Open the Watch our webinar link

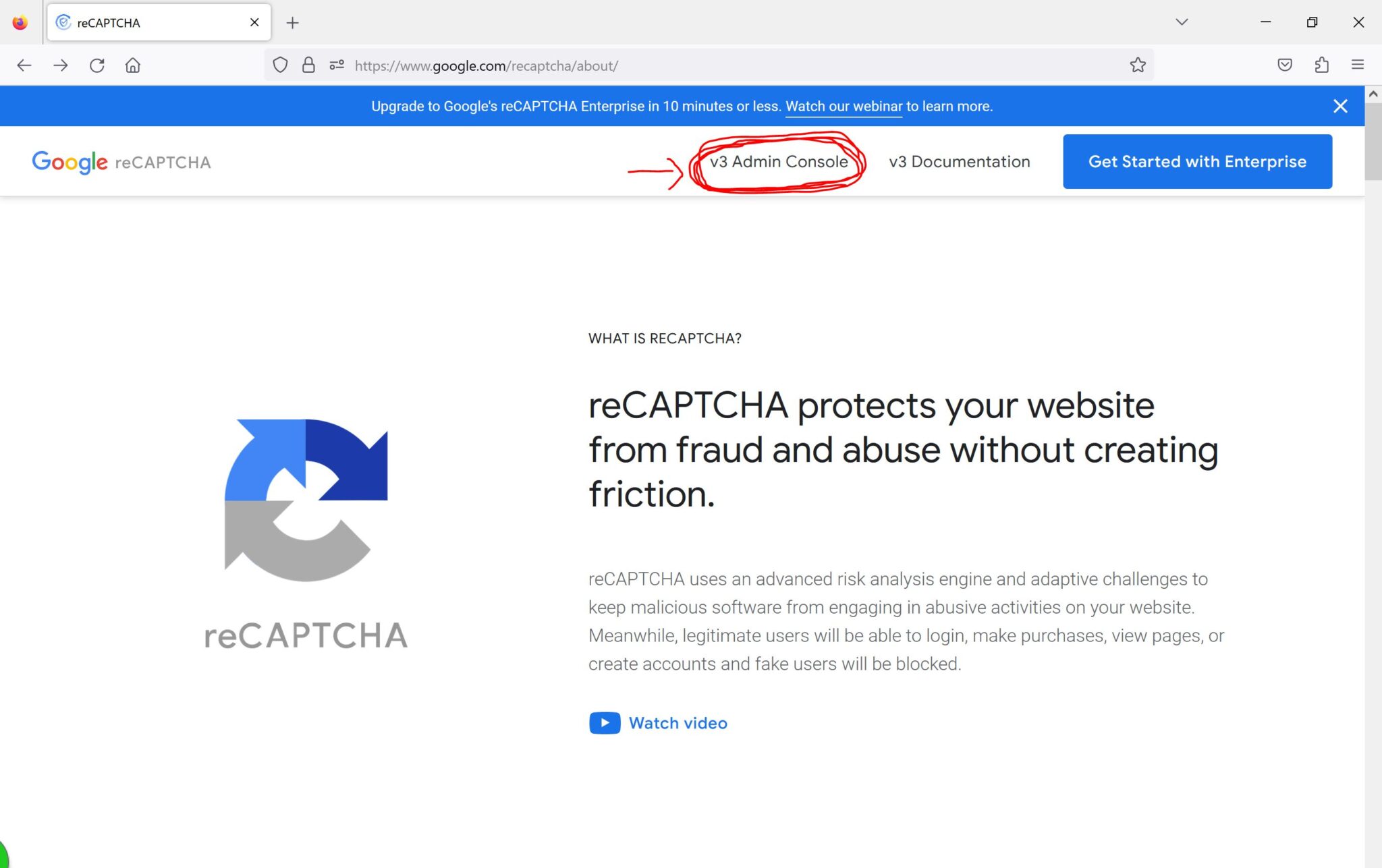point(843,106)
